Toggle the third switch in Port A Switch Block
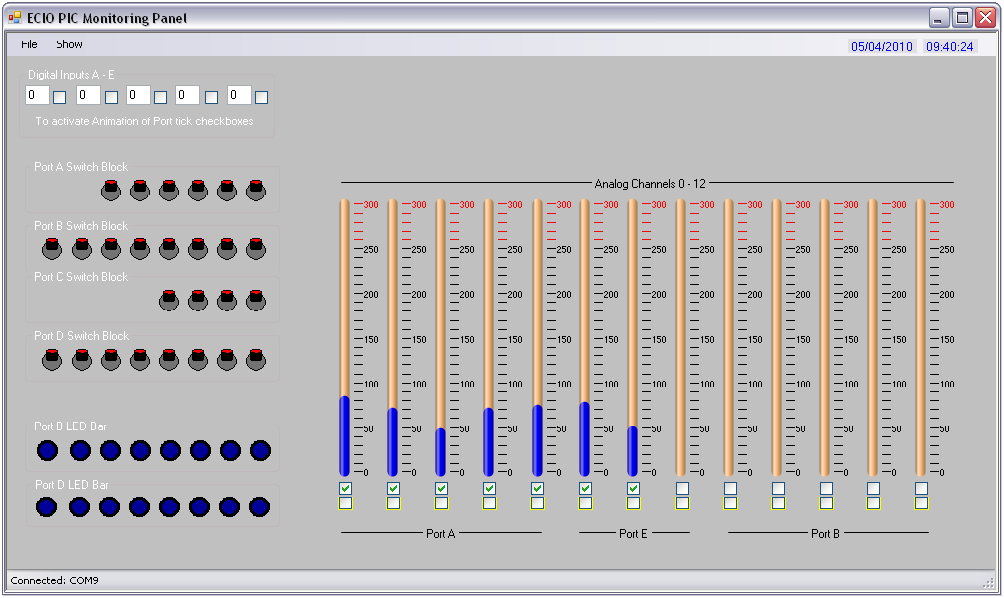Screen dimensions: 1004x598 (169, 190)
